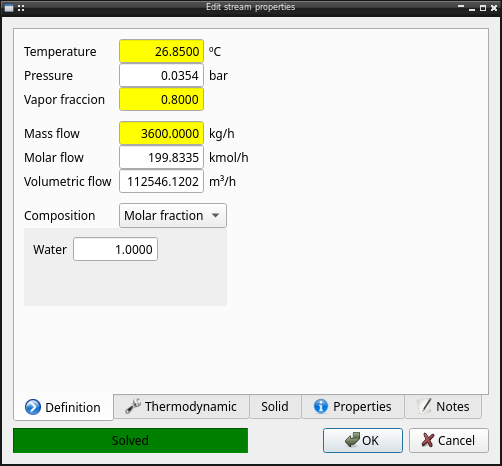Click the dotted grip icon in title bar
This screenshot has width=502, height=466.
[x=21, y=8]
